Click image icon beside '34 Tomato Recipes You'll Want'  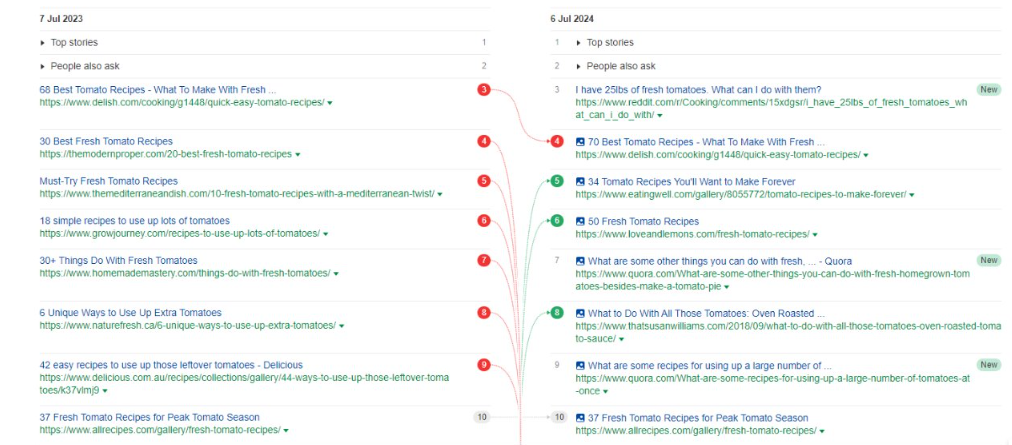[580, 181]
